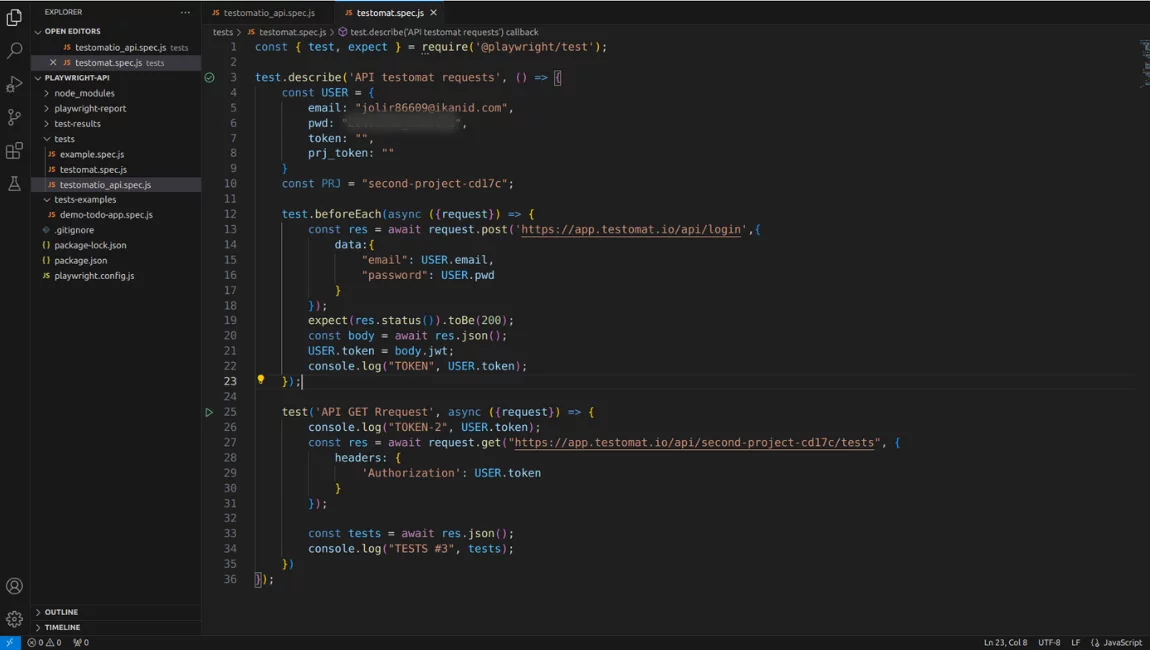The image size is (1150, 650).
Task: Close the testomat.spec.js editor tab
Action: click(433, 13)
